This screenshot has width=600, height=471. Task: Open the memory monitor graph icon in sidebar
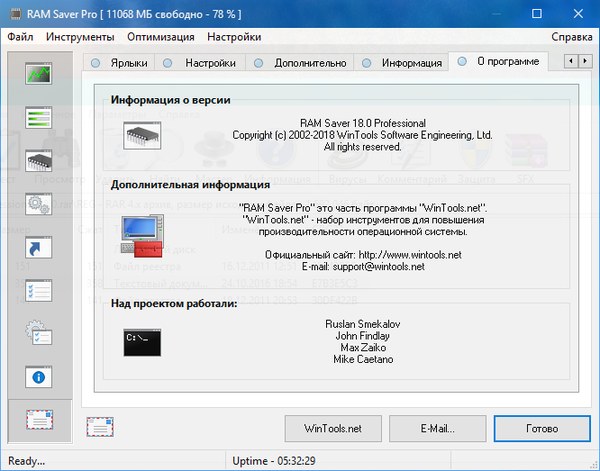coord(39,74)
